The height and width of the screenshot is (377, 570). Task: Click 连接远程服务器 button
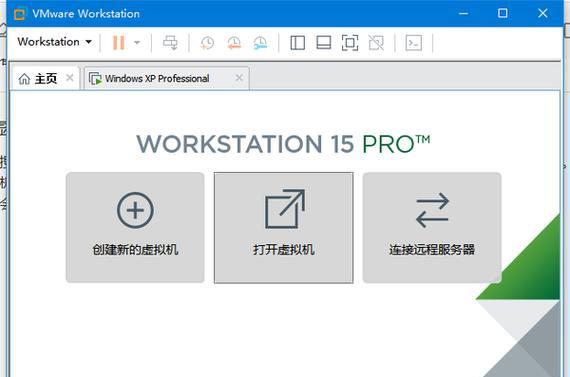432,228
